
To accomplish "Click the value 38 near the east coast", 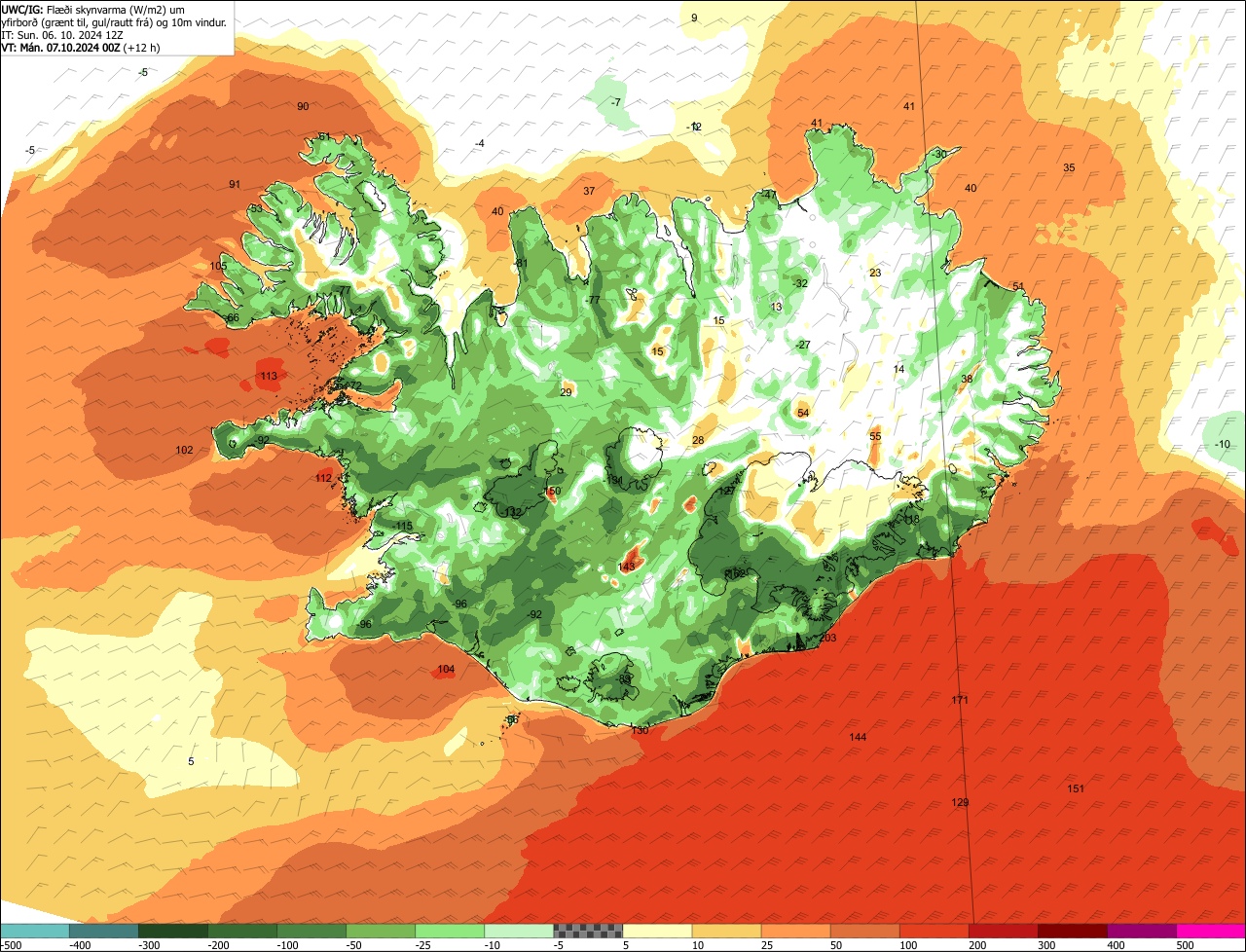I will tap(967, 379).
